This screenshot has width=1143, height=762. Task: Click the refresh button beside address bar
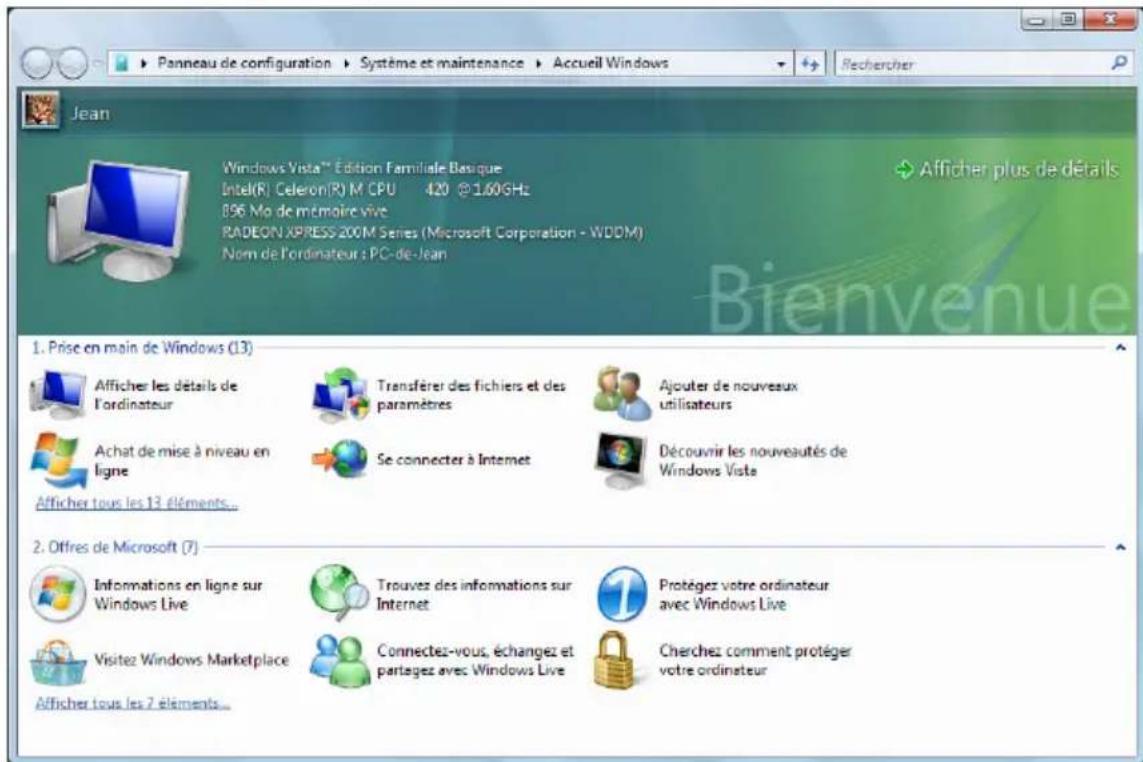pos(809,64)
